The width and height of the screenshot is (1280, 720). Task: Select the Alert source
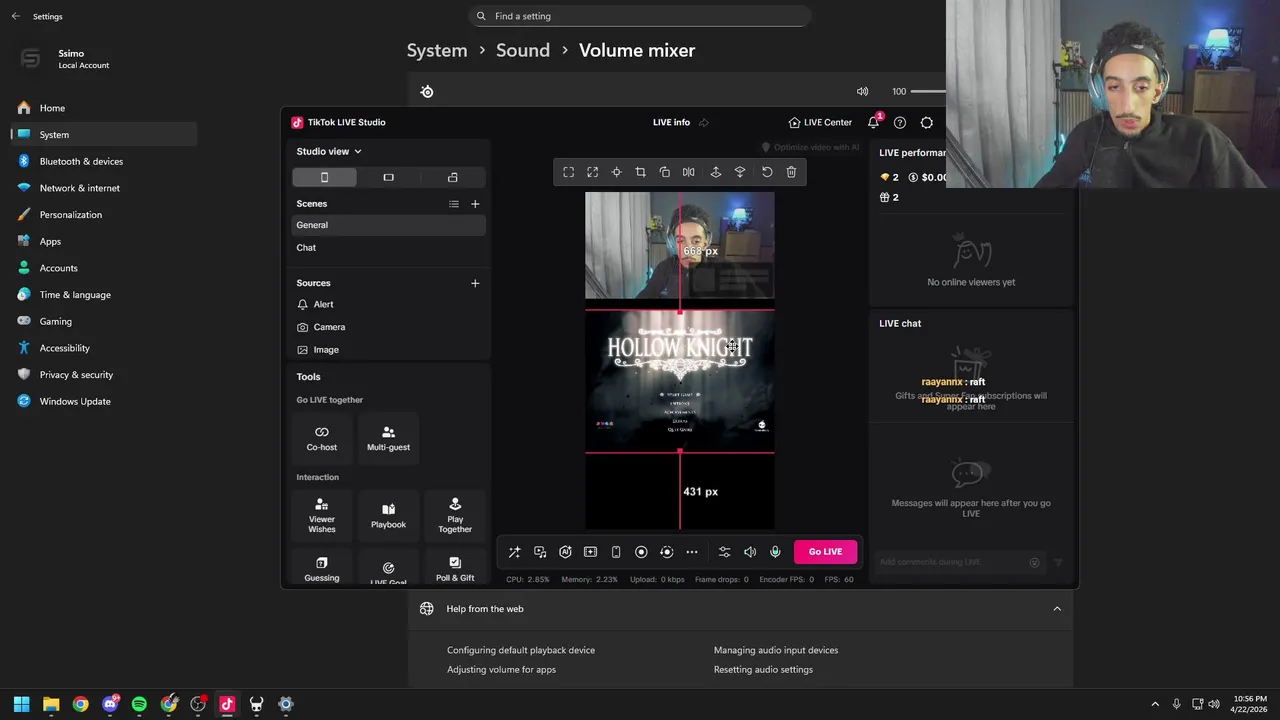[389, 304]
